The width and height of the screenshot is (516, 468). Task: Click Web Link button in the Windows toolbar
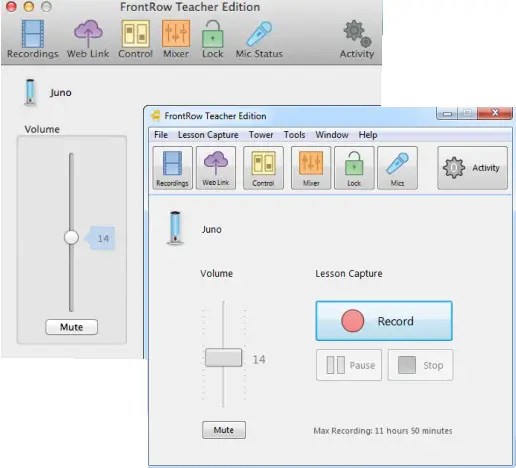pos(216,168)
